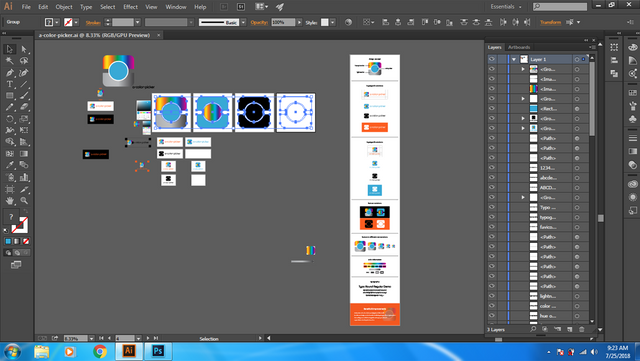The image size is (640, 361).
Task: Open the Color panel palette icon
Action: pos(632,47)
